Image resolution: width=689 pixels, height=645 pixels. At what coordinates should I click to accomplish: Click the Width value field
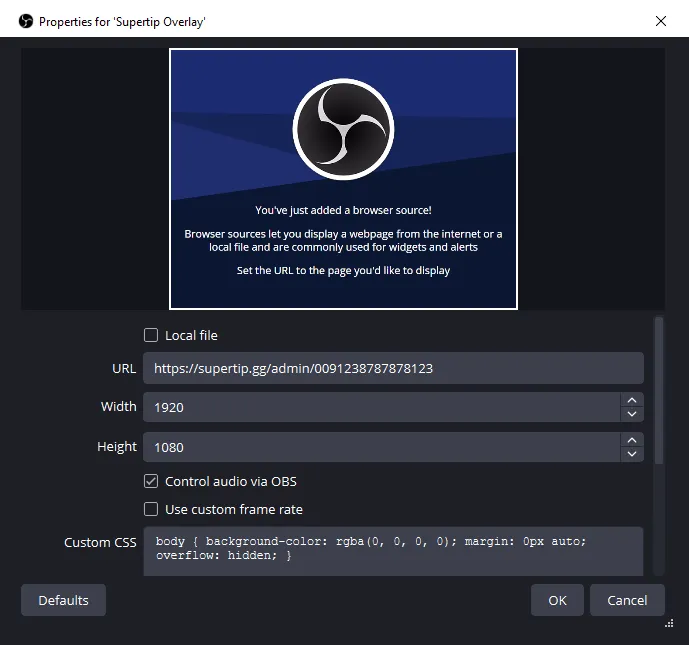pyautogui.click(x=381, y=407)
